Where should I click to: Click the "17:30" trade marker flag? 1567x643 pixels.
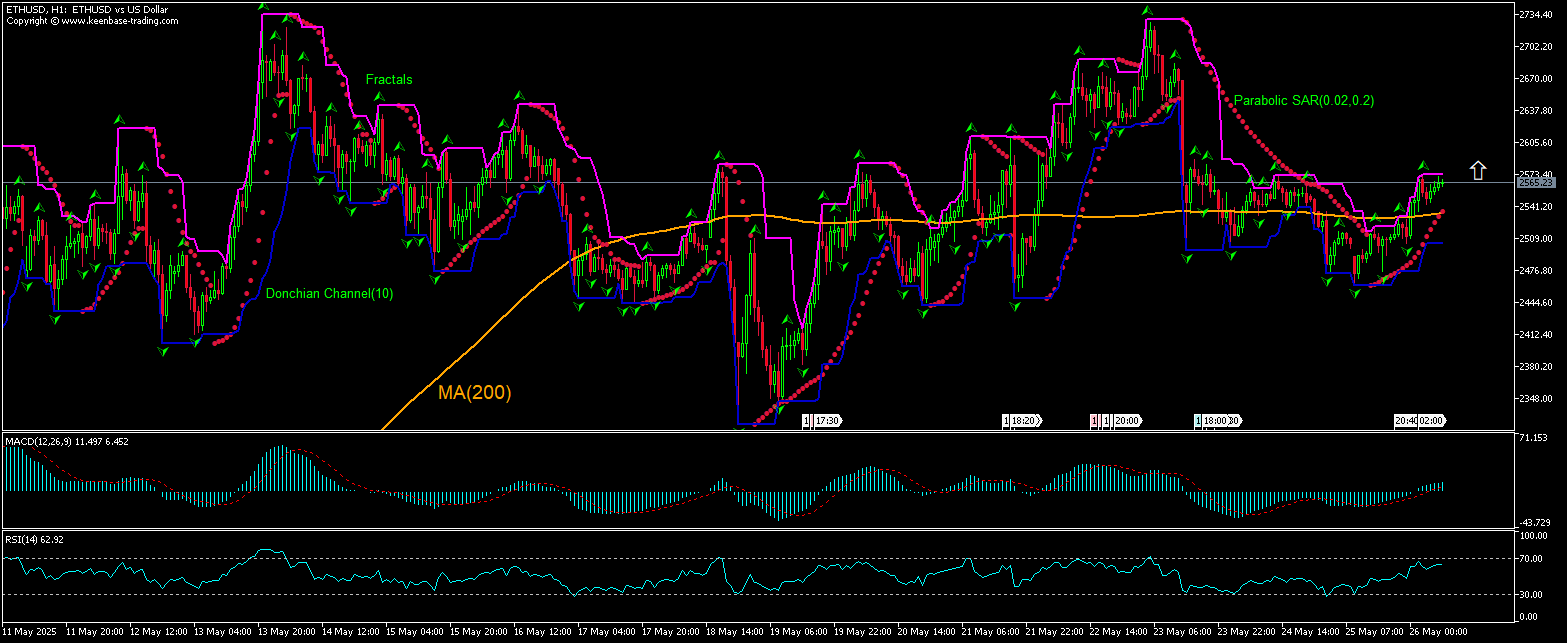[x=825, y=421]
